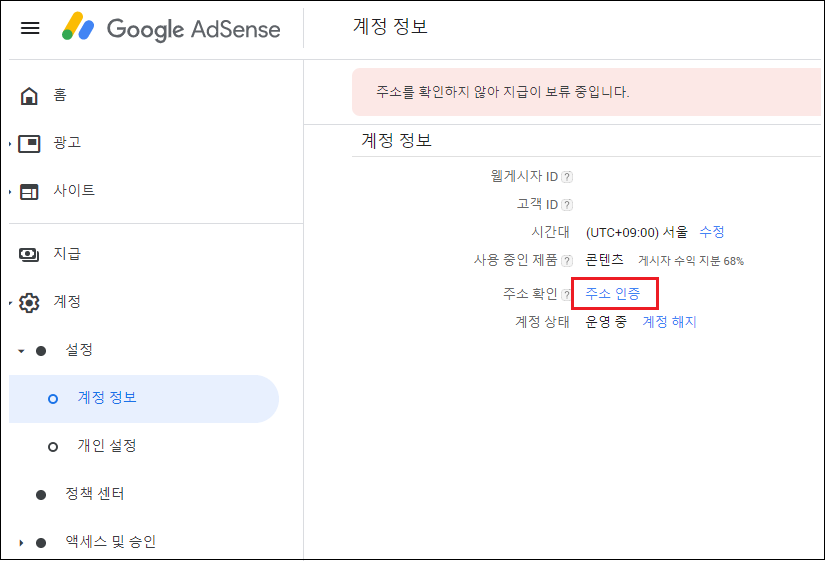Click the 사이트 sites layout icon
This screenshot has width=827, height=564.
click(29, 192)
